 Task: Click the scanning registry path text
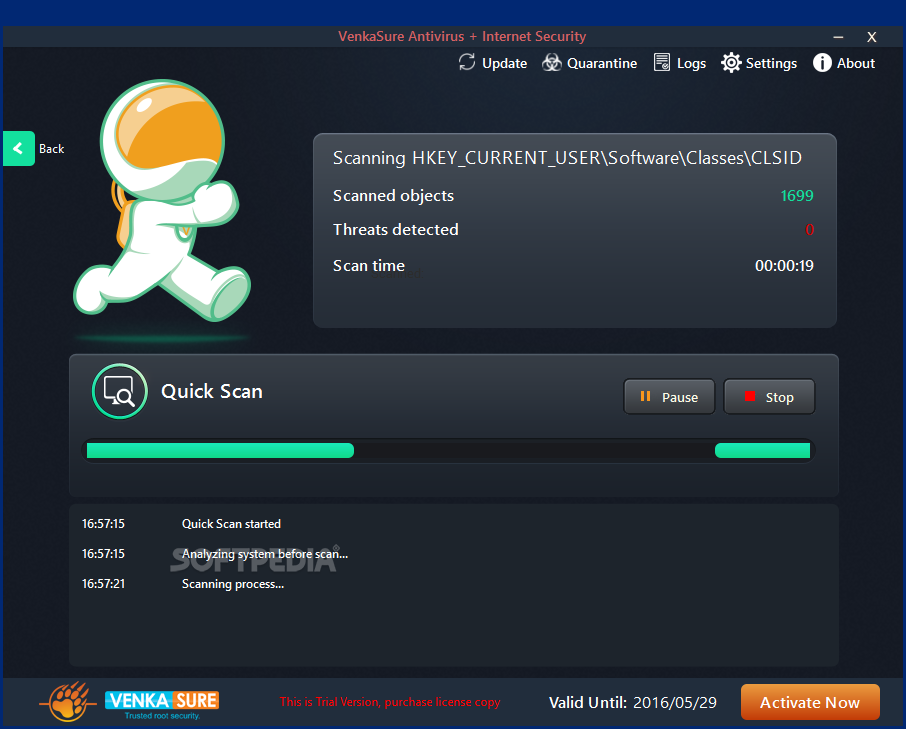click(x=567, y=158)
